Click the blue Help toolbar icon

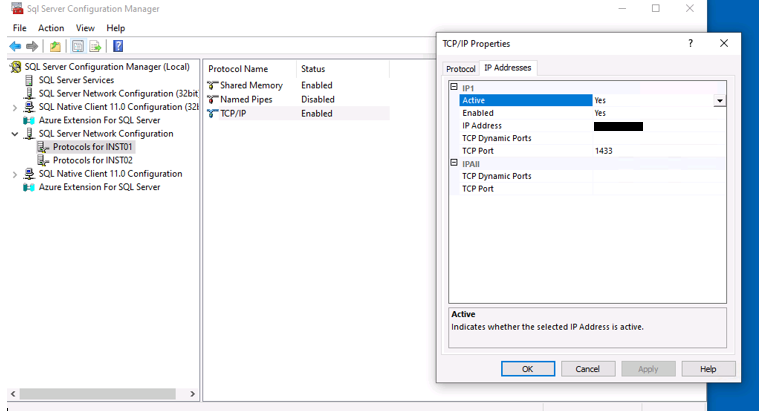(x=118, y=46)
